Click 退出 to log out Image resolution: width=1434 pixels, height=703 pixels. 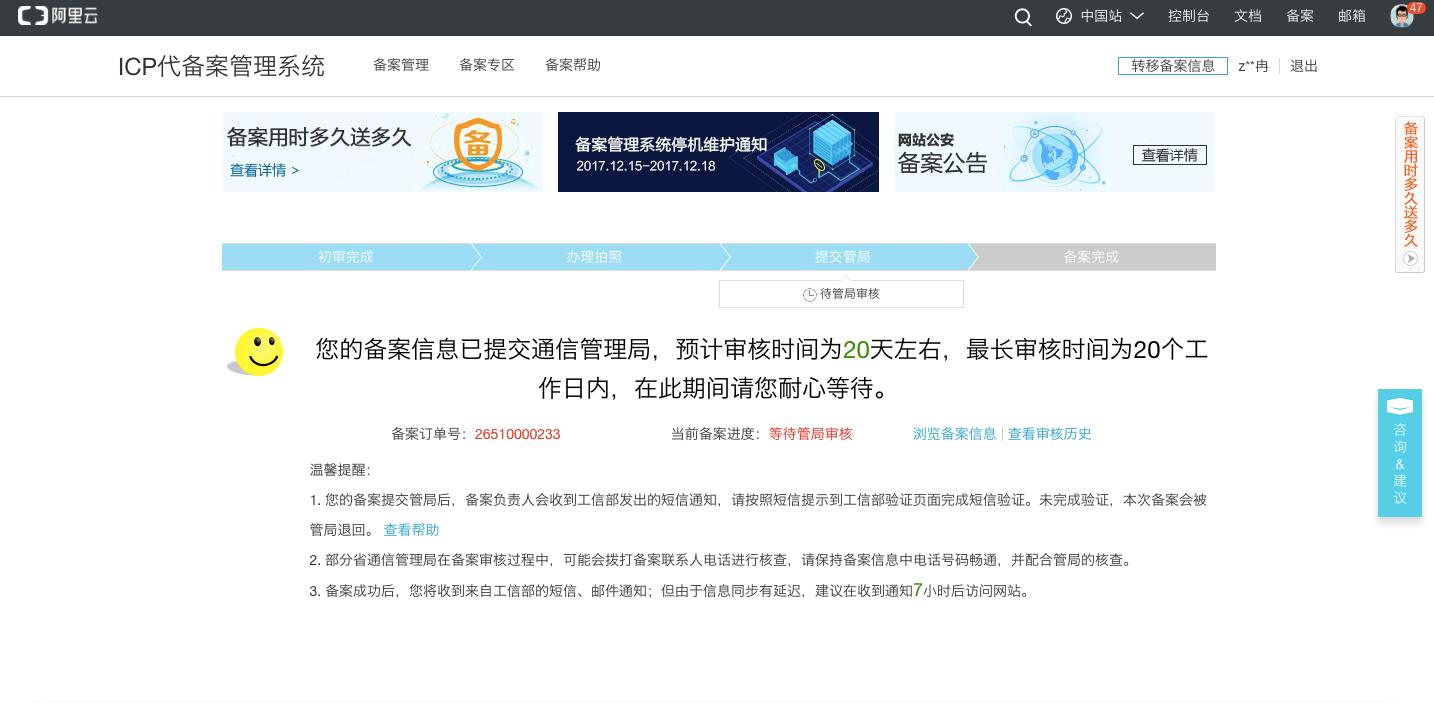pyautogui.click(x=1303, y=66)
